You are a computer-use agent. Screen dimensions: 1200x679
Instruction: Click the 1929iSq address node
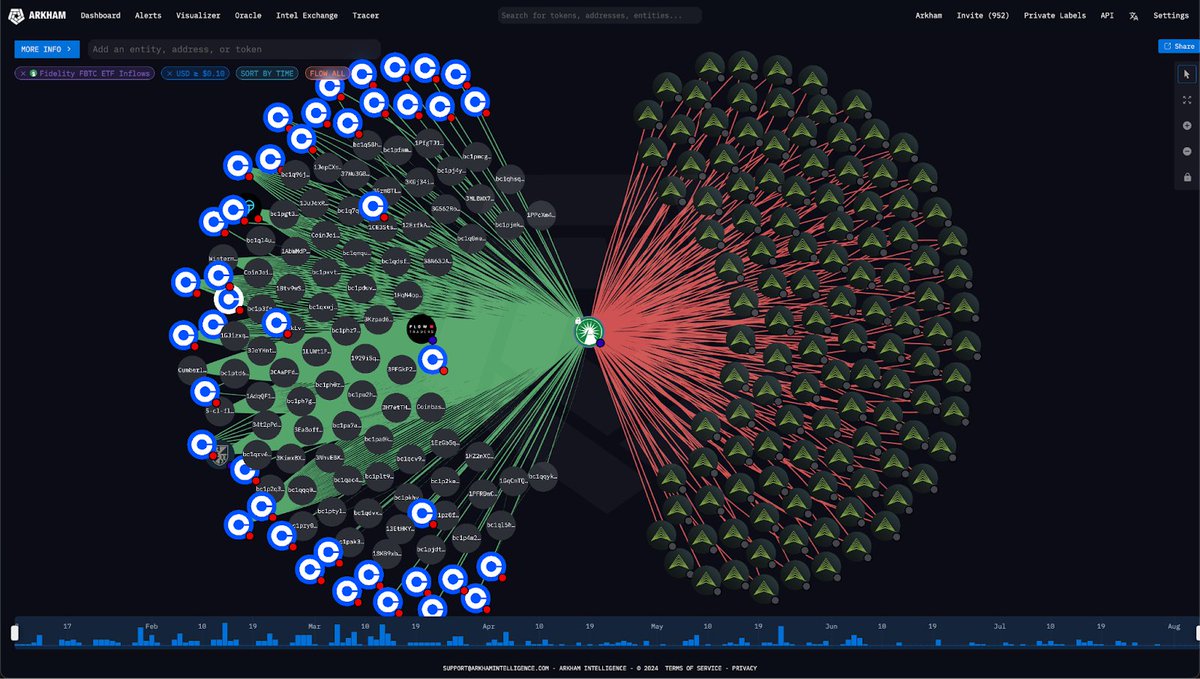click(x=365, y=357)
